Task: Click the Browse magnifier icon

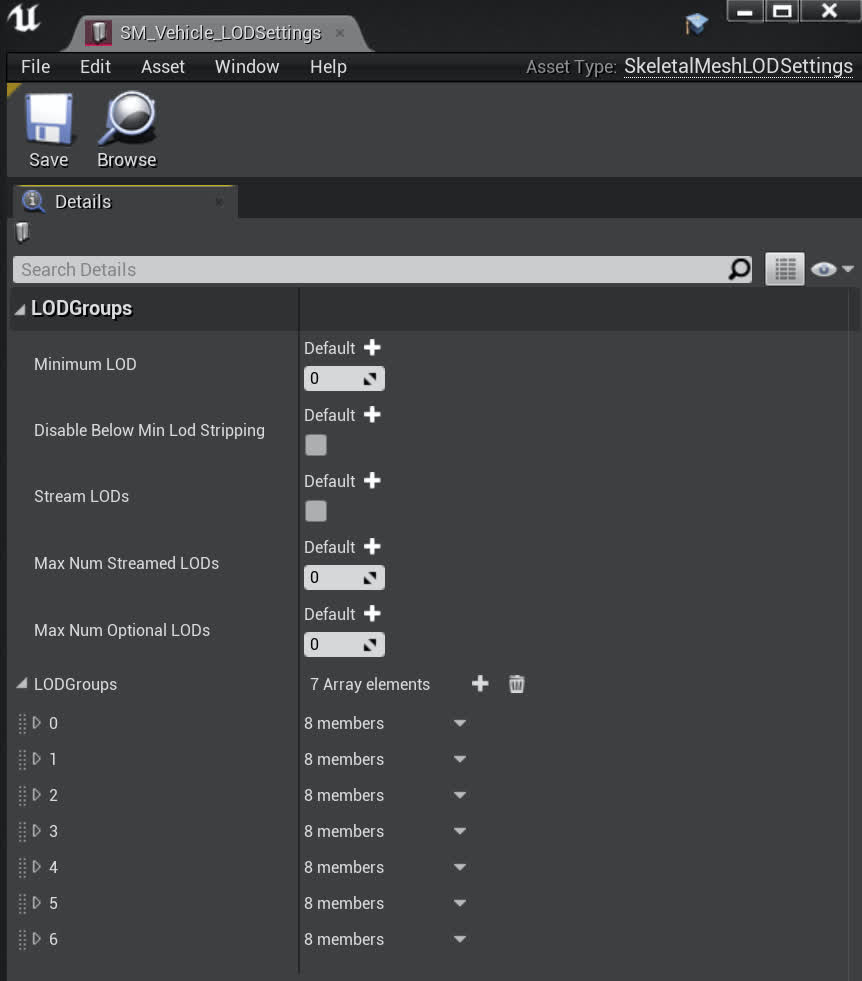Action: 127,119
